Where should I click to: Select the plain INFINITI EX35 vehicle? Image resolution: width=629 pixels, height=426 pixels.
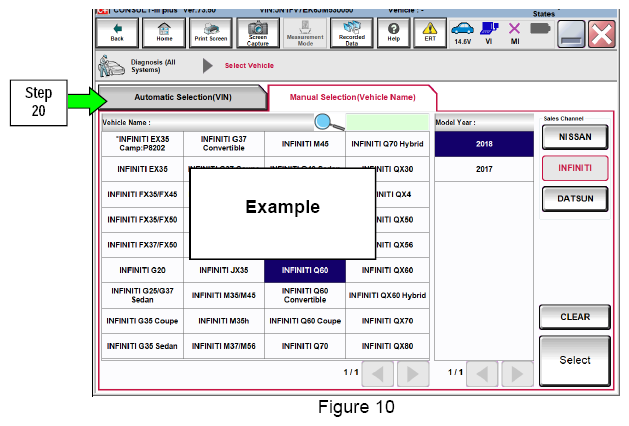[142, 169]
